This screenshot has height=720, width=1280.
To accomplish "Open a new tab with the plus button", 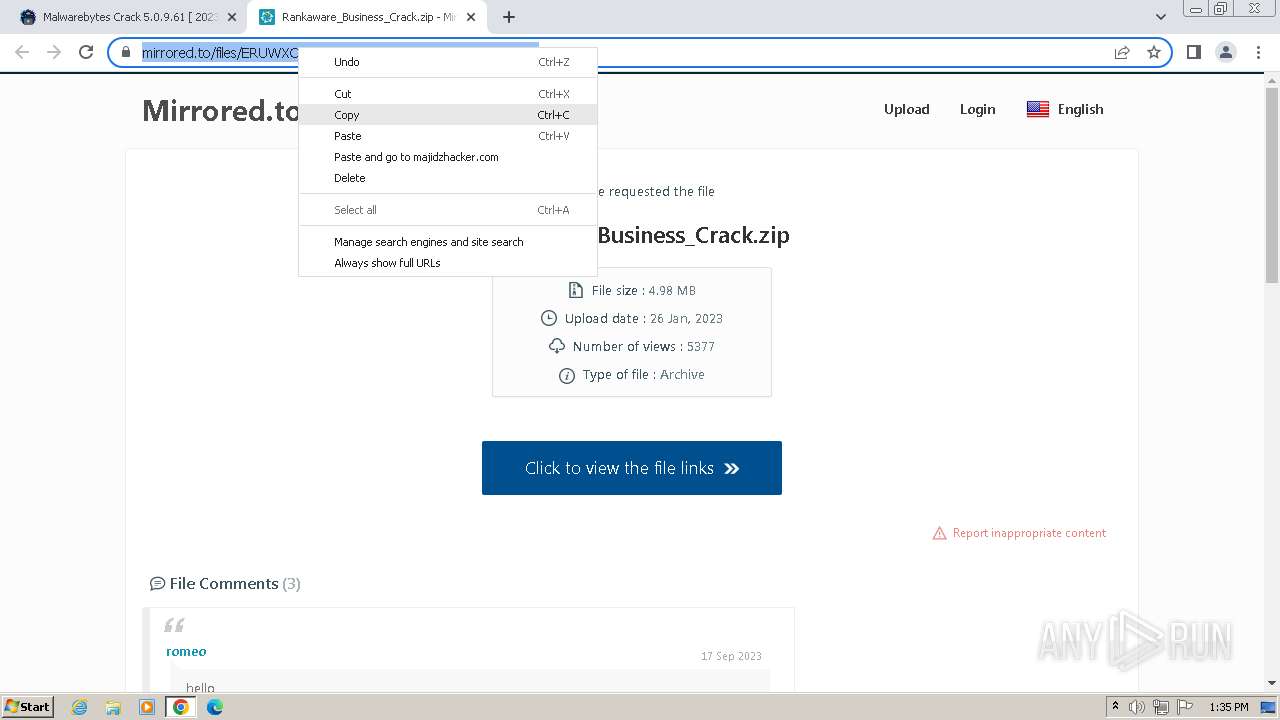I will pyautogui.click(x=509, y=17).
